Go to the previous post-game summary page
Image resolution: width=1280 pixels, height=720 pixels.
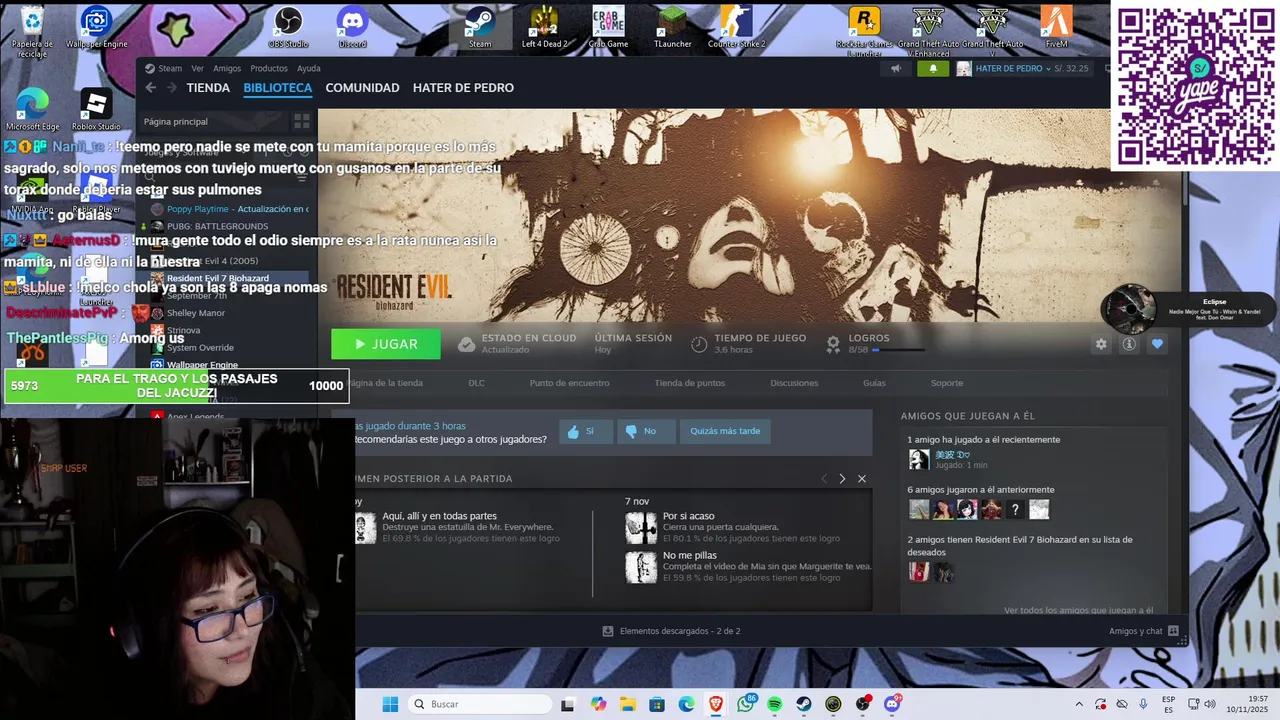pyautogui.click(x=824, y=479)
